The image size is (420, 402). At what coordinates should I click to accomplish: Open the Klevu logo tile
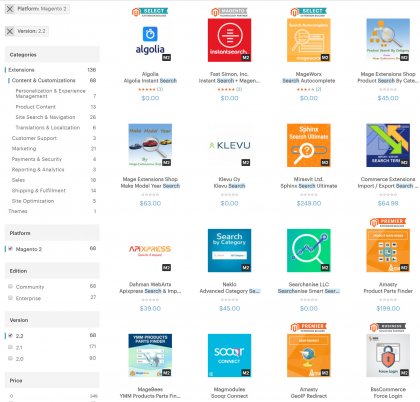click(x=229, y=145)
